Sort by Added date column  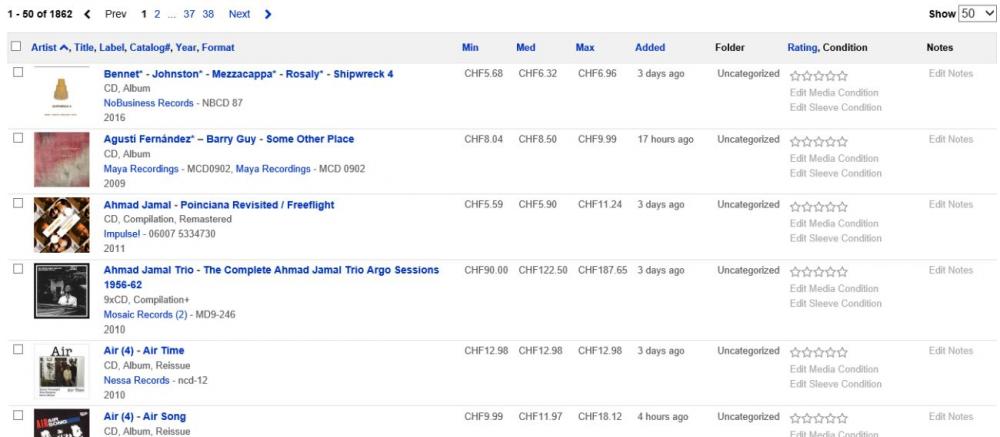click(650, 47)
